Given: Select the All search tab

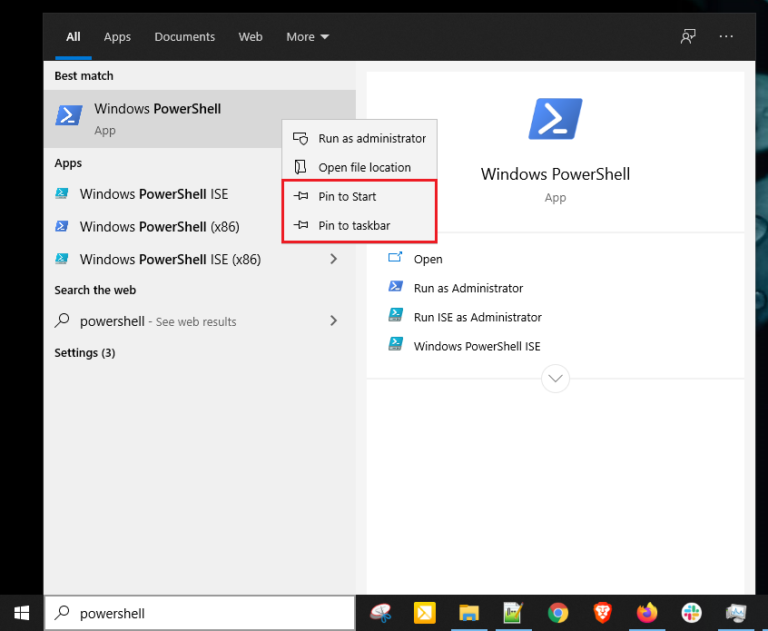Looking at the screenshot, I should coord(73,37).
